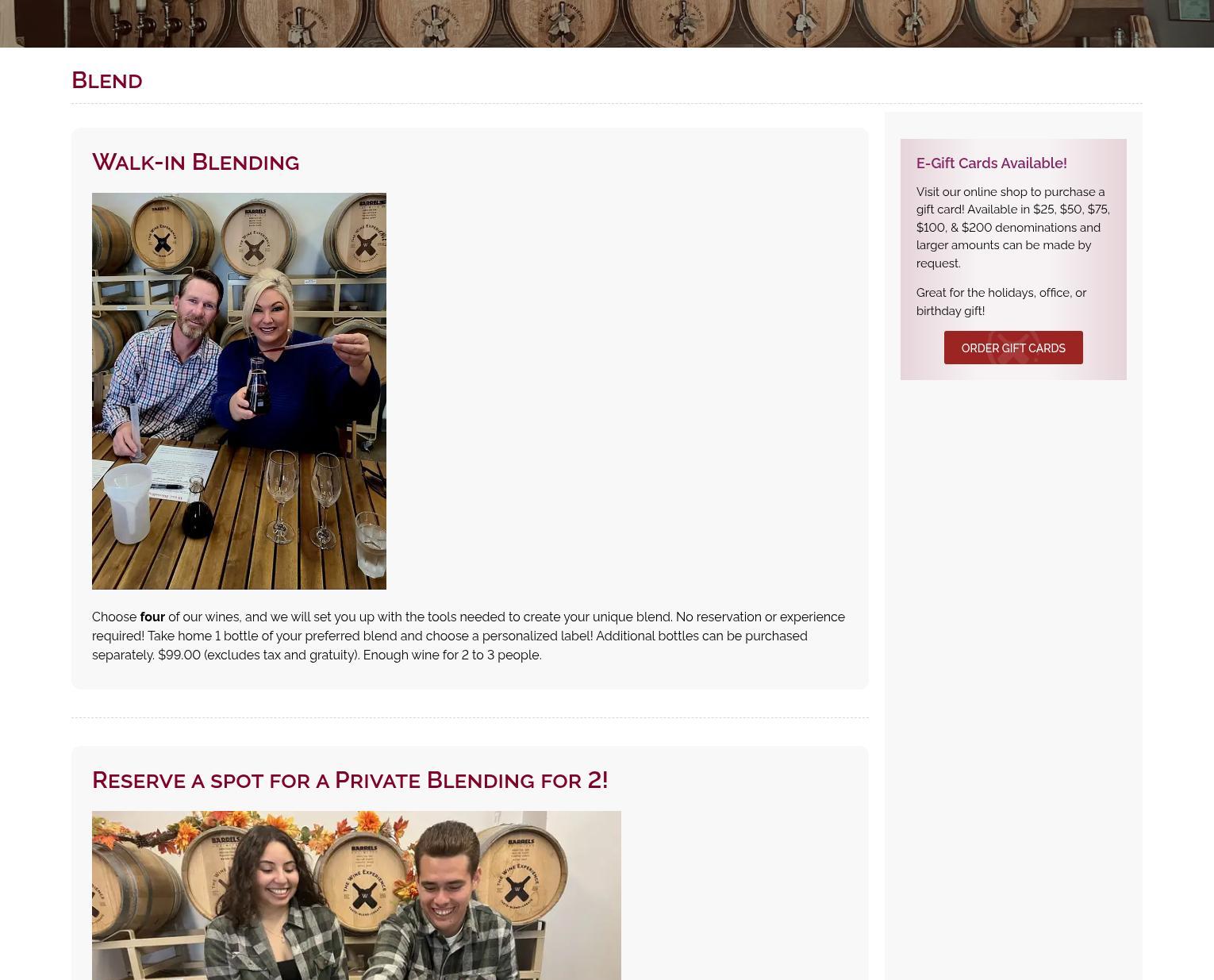Click the barrel banner image at top
Viewport: 1214px width, 980px height.
(607, 24)
